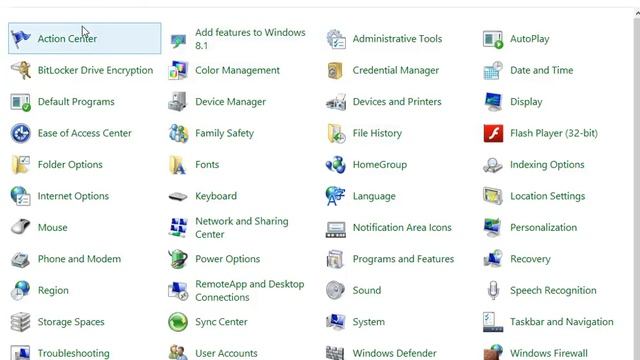
Task: Open the Administrative Tools icon
Action: [336, 39]
